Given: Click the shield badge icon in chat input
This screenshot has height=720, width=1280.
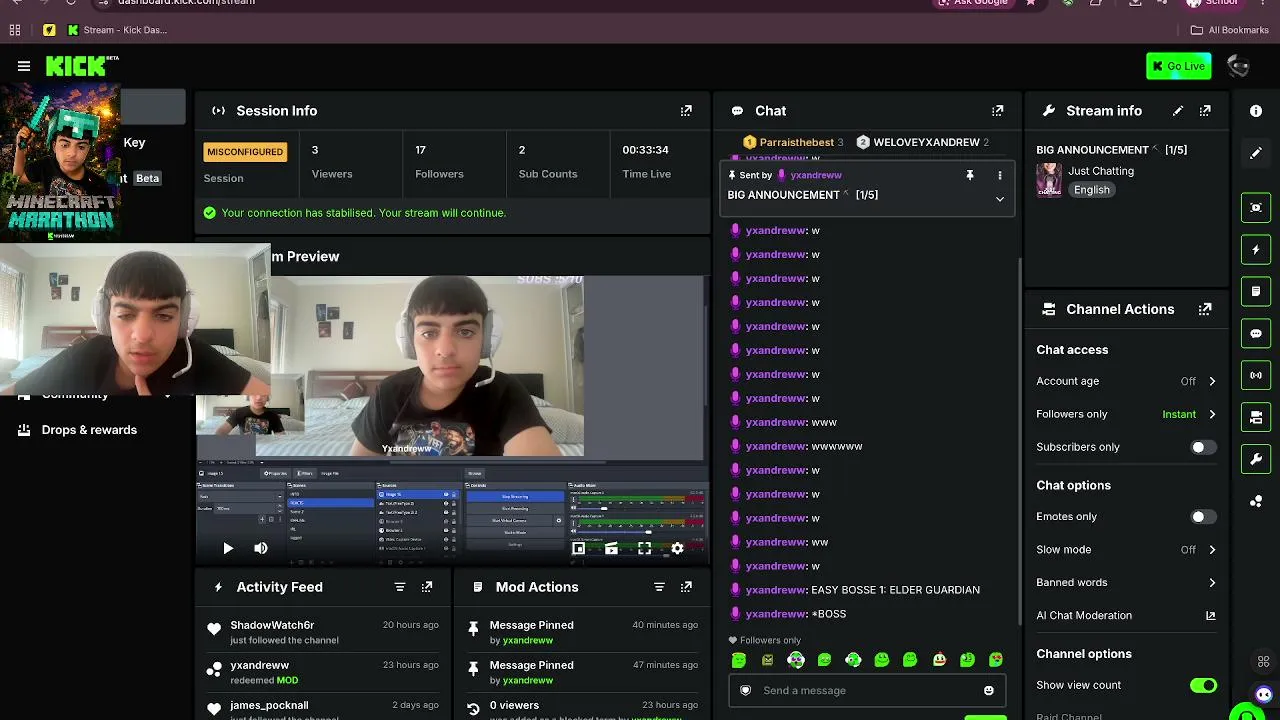Looking at the screenshot, I should click(x=745, y=690).
